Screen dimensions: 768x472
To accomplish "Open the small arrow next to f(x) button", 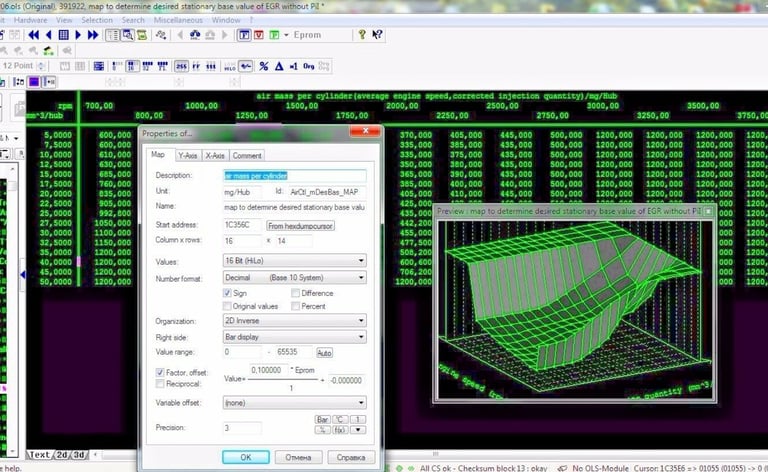I will [x=359, y=430].
